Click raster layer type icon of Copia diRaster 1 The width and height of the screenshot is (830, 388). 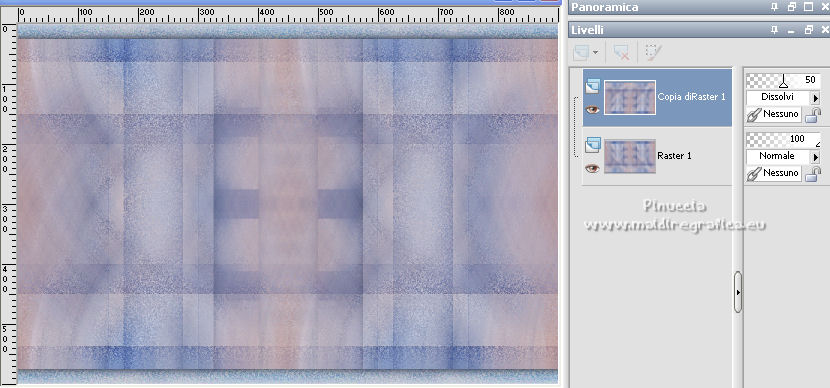click(x=592, y=86)
